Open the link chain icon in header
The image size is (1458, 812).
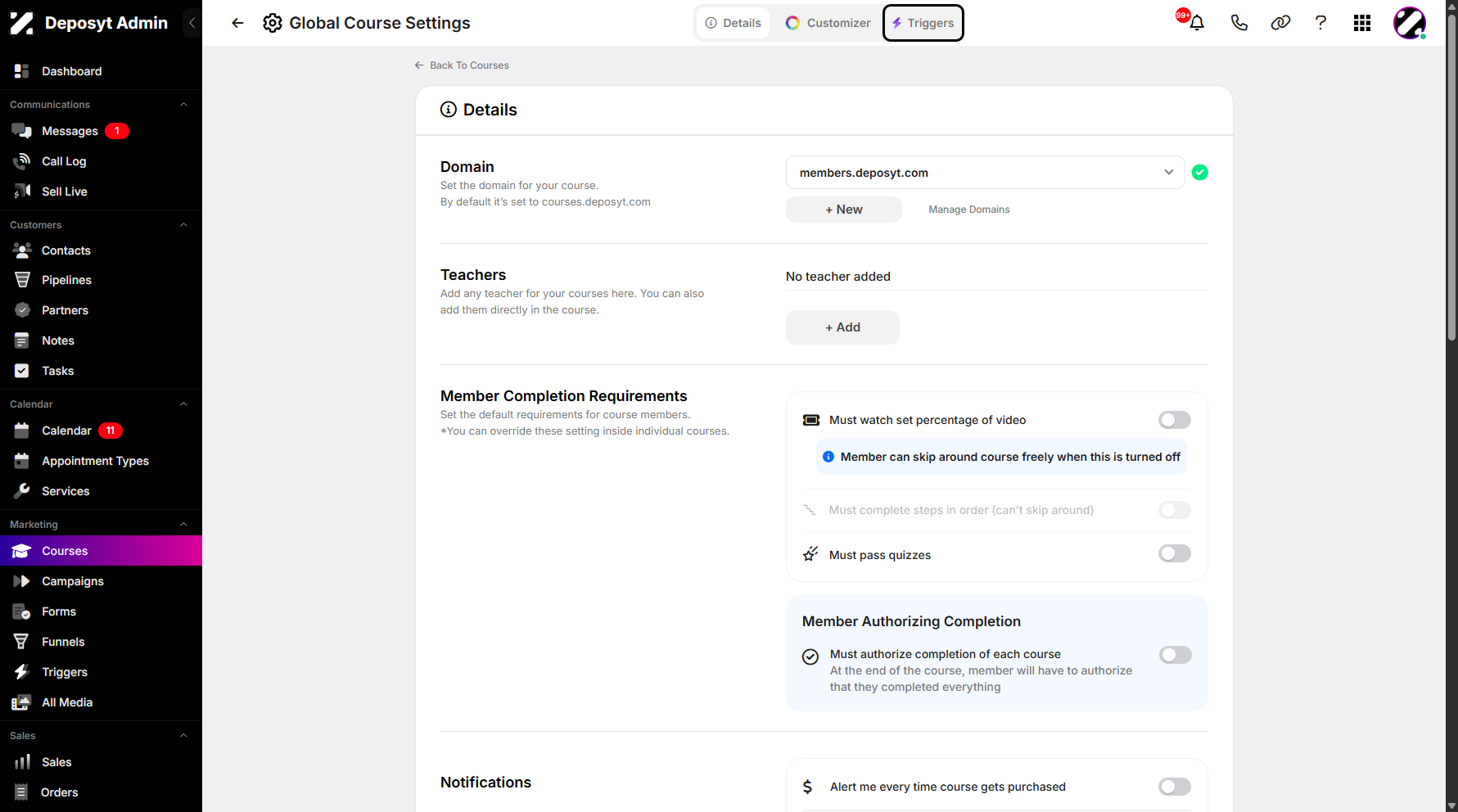pyautogui.click(x=1280, y=23)
